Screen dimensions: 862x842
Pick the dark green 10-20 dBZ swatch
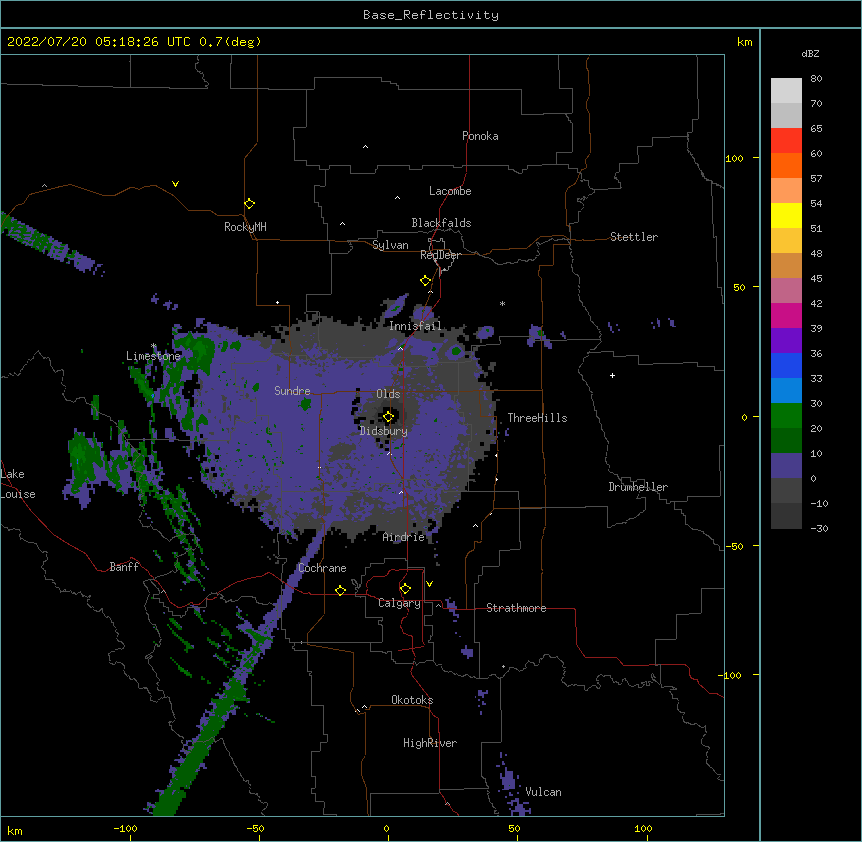coord(786,441)
